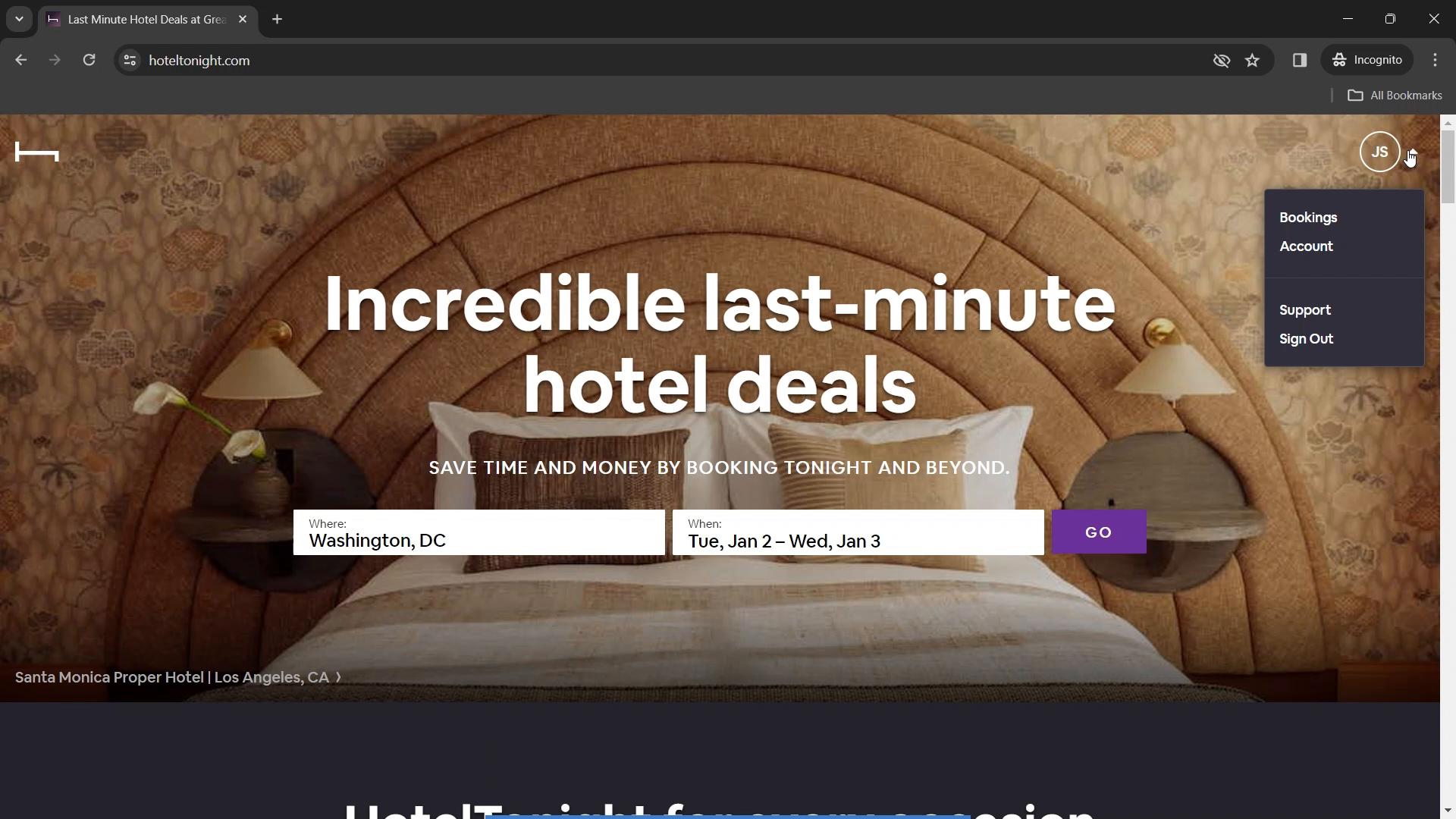Click the Incognito mode icon
Viewport: 1456px width, 819px height.
tap(1340, 60)
